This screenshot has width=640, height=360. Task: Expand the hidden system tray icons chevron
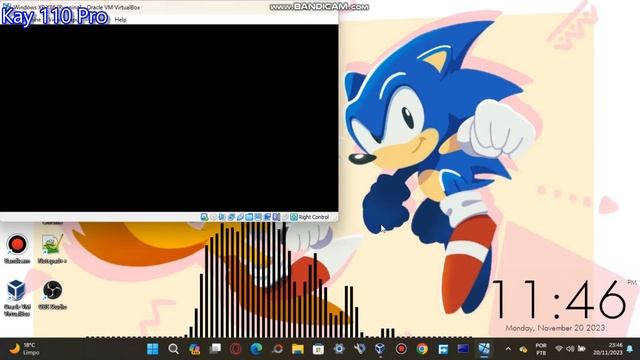(508, 349)
